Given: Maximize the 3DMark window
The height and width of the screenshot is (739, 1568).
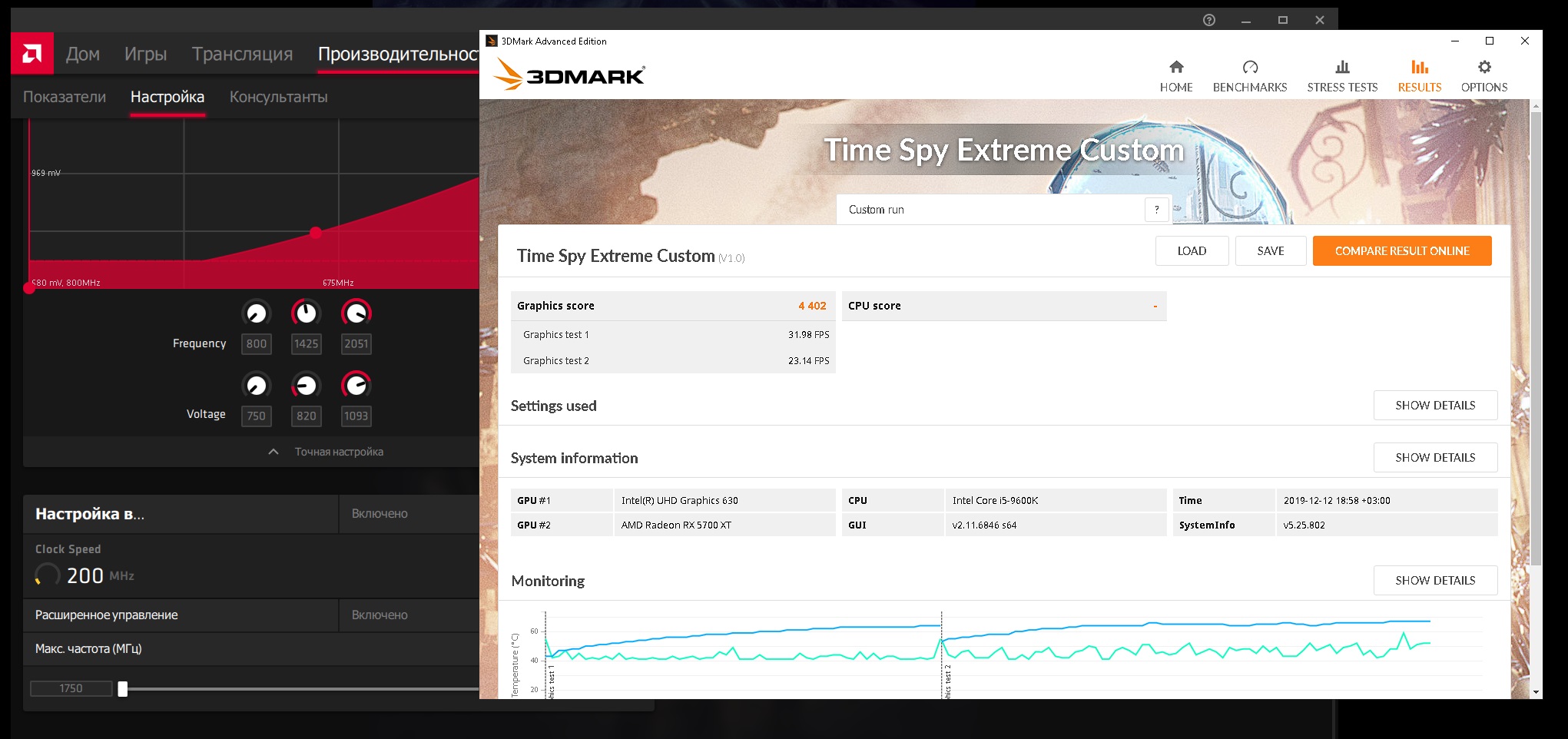Looking at the screenshot, I should pos(1490,41).
